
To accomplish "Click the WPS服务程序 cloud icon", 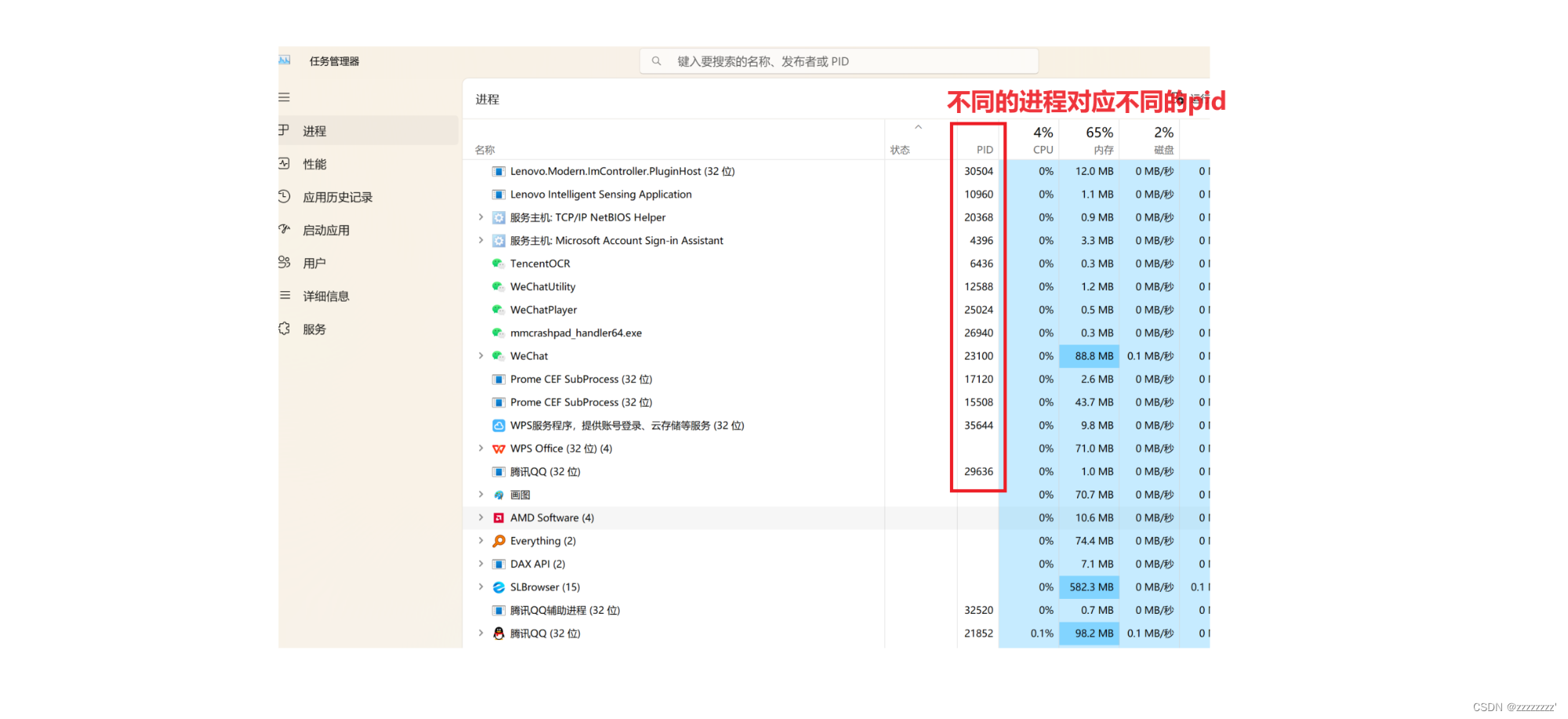I will coord(498,425).
